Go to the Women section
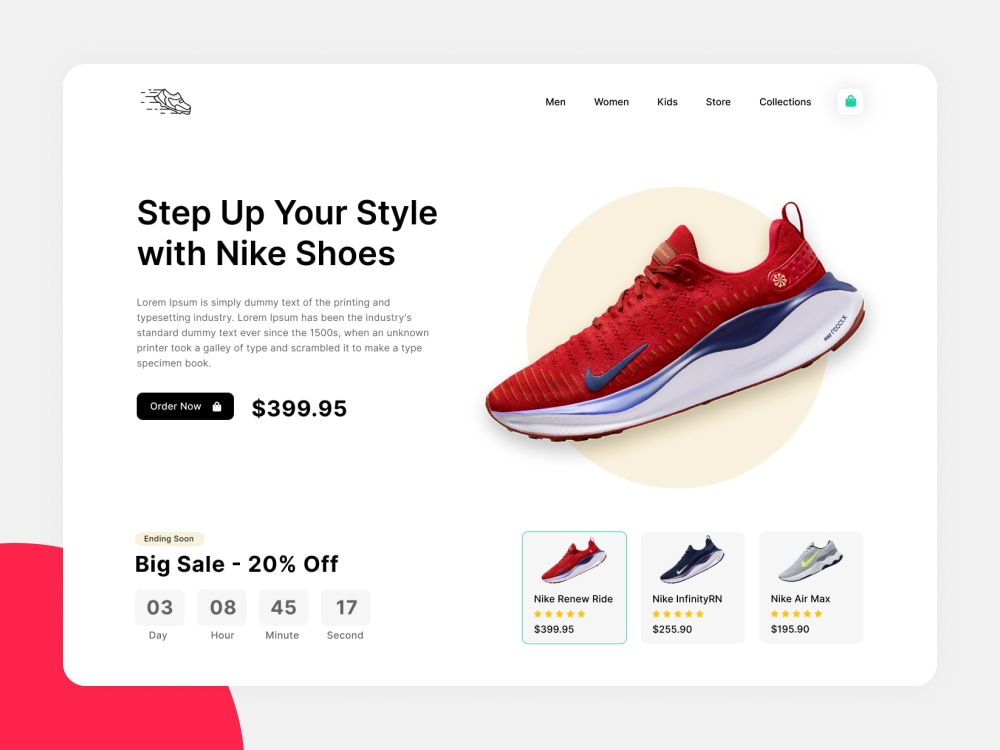 coord(611,102)
